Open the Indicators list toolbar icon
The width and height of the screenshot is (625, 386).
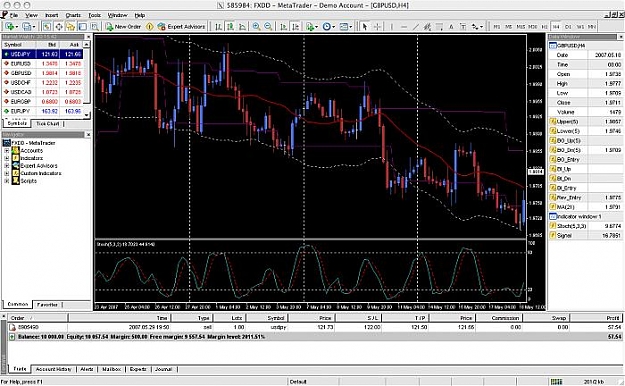tap(310, 27)
